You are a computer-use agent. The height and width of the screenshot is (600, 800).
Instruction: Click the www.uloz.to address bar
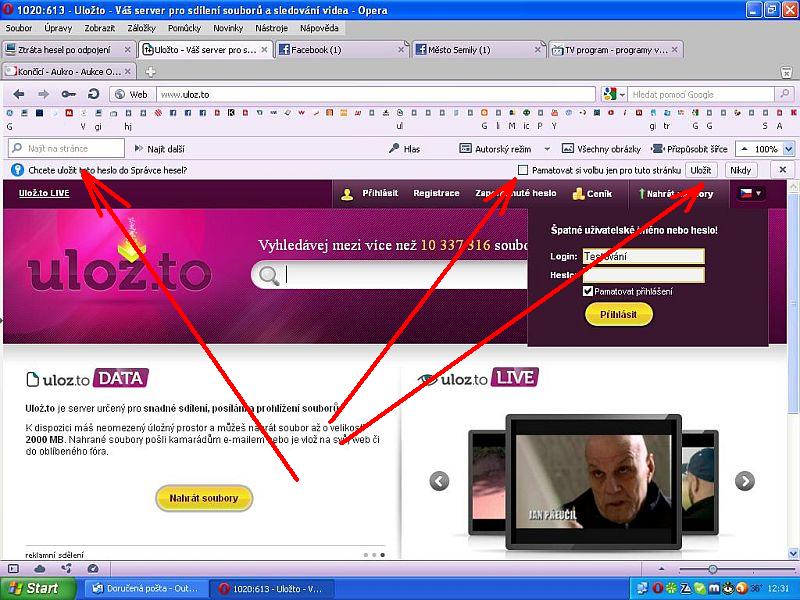pos(376,94)
